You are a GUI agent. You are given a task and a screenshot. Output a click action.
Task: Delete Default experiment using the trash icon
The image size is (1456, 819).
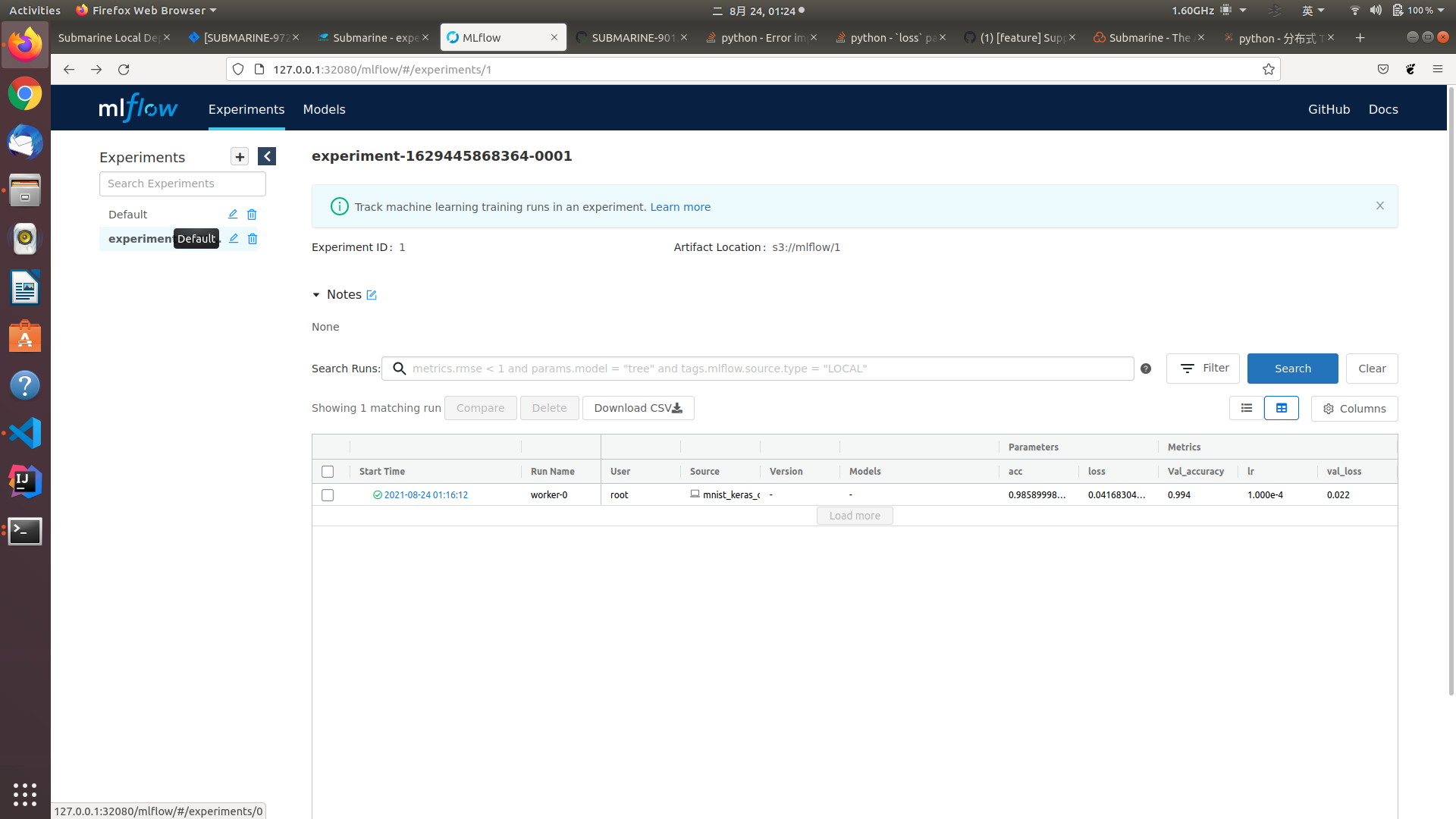pos(252,215)
